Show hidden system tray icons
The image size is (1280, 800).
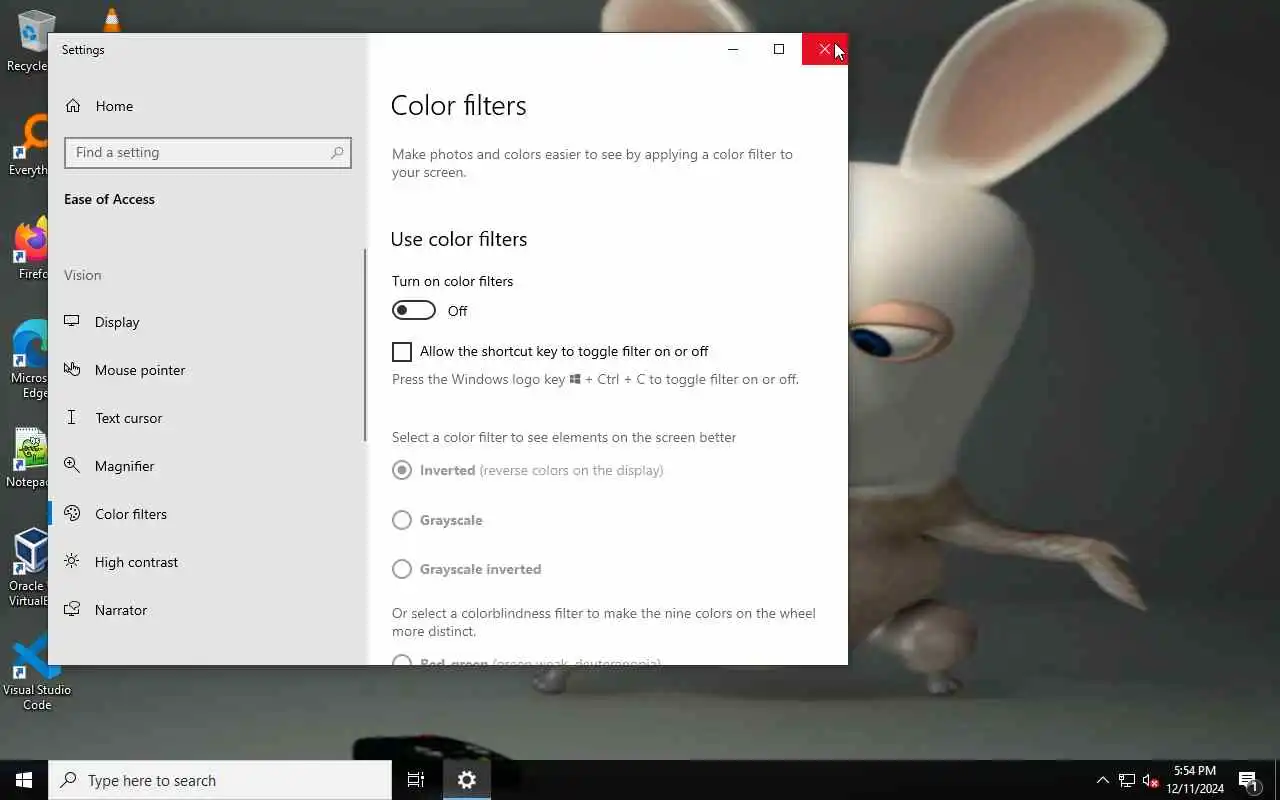1102,780
